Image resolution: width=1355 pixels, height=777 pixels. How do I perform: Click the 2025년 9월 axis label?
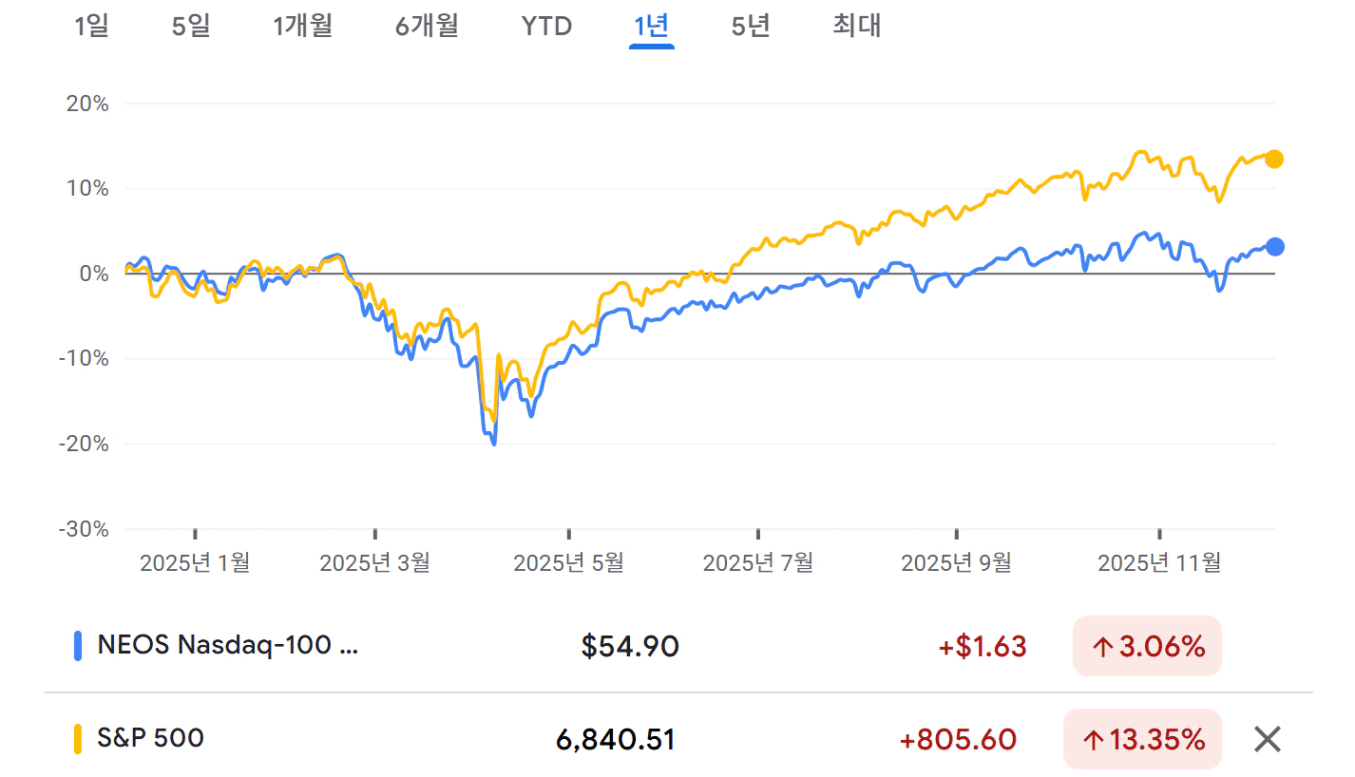[x=955, y=563]
